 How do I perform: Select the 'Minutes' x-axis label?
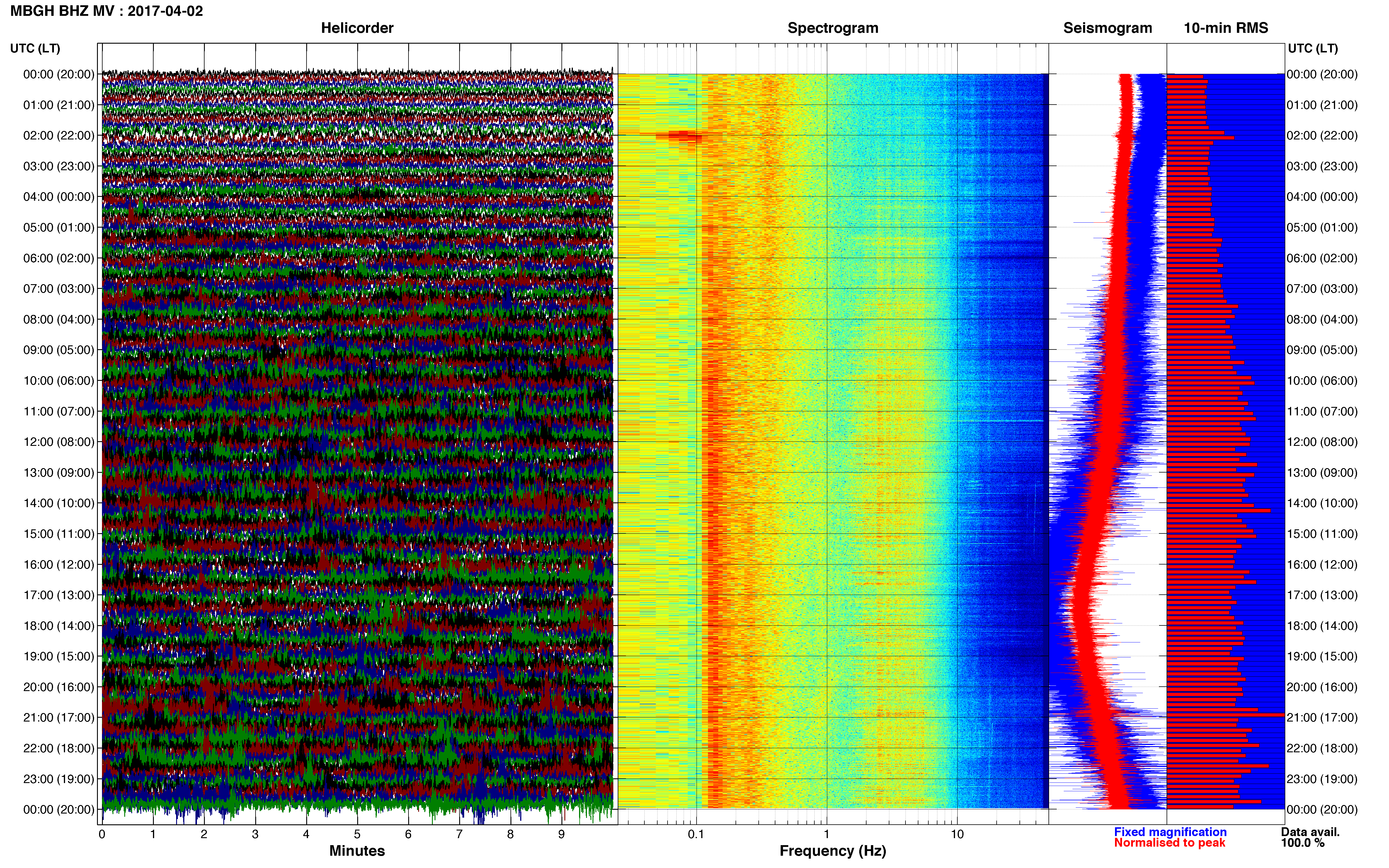click(357, 851)
